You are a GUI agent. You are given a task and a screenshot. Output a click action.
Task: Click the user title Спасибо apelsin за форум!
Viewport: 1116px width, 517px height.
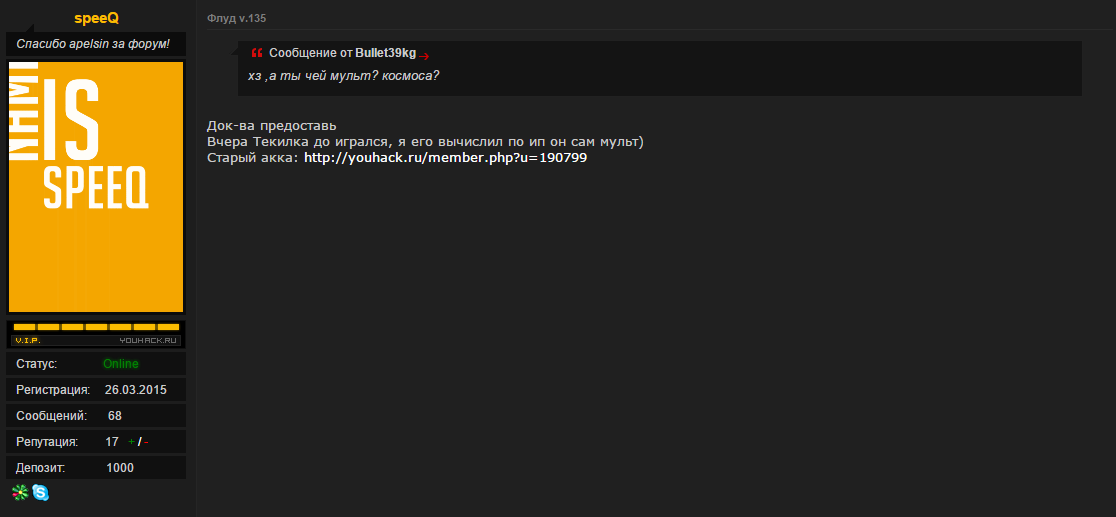(93, 44)
